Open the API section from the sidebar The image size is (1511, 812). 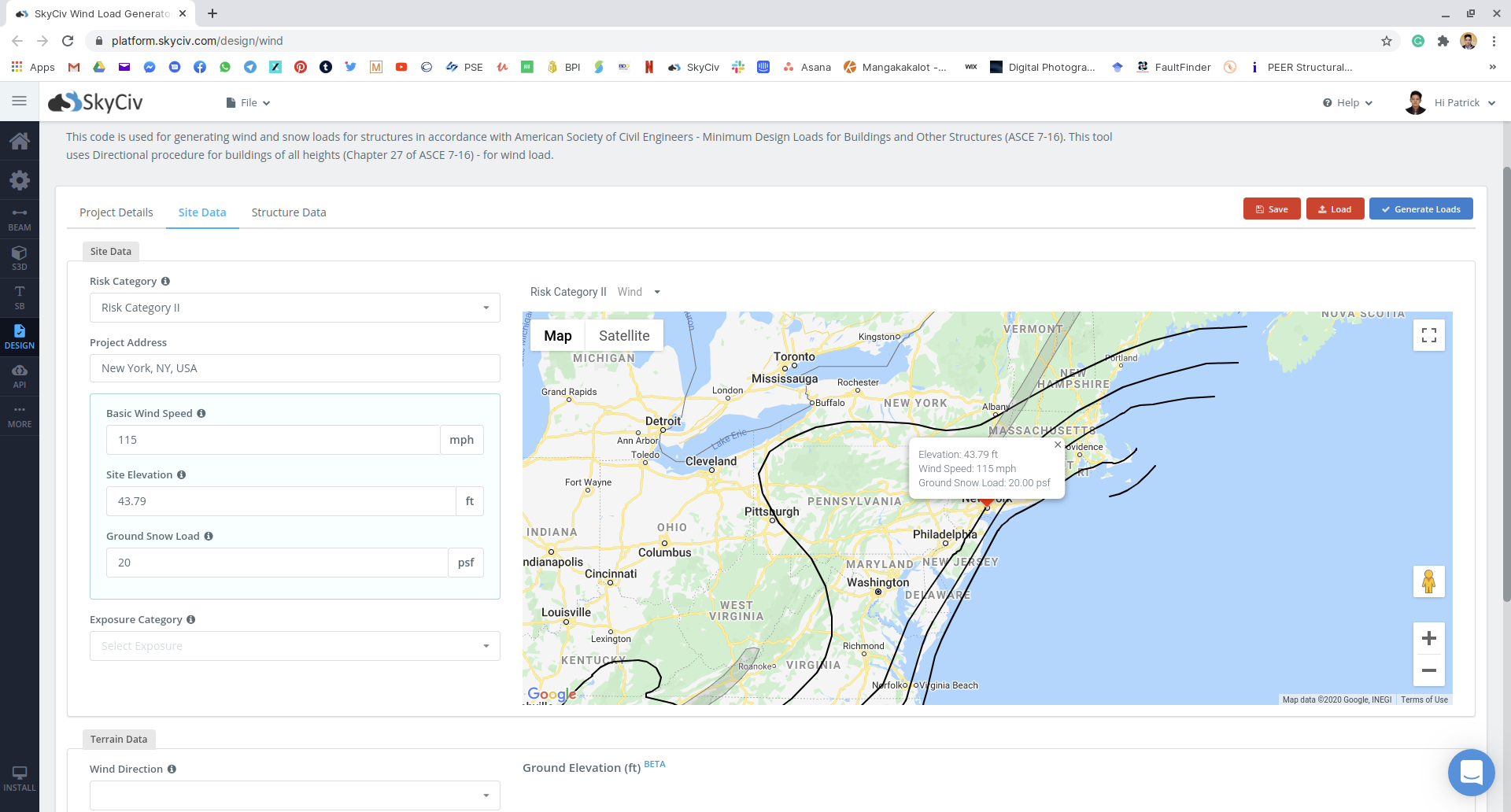pyautogui.click(x=20, y=375)
